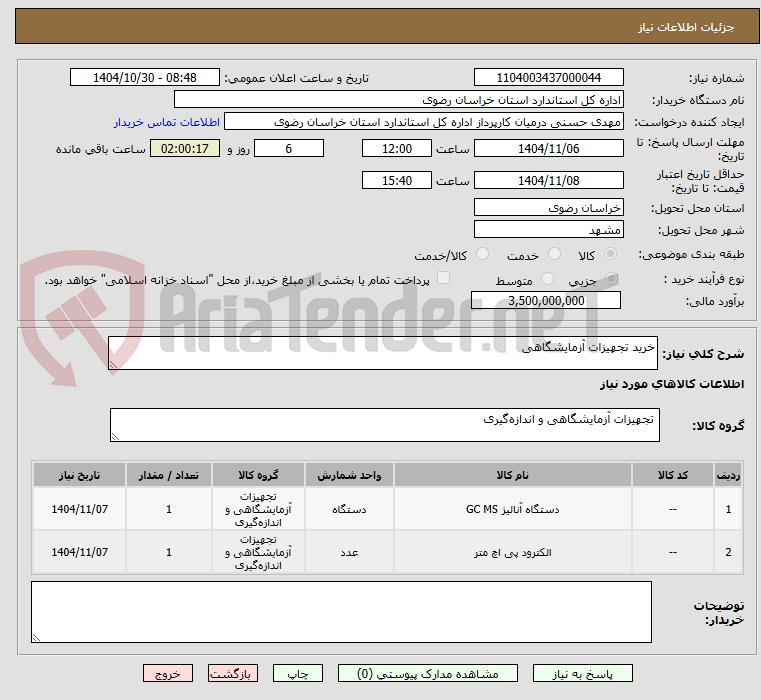The width and height of the screenshot is (761, 700).
Task: Toggle the اسناد خزانه اسلامی payment checkbox
Action: (444, 278)
